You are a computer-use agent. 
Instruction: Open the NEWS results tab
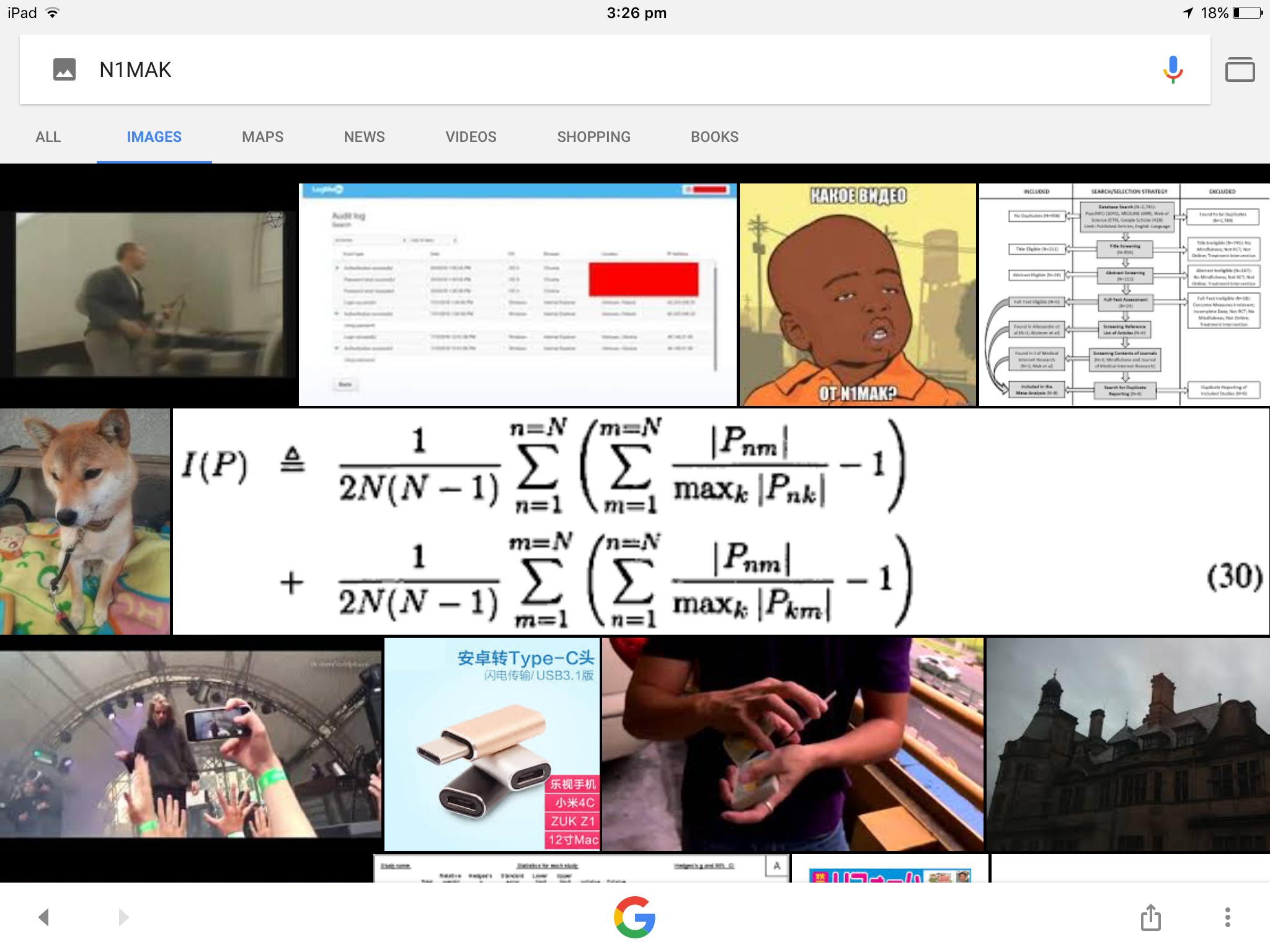[x=364, y=137]
